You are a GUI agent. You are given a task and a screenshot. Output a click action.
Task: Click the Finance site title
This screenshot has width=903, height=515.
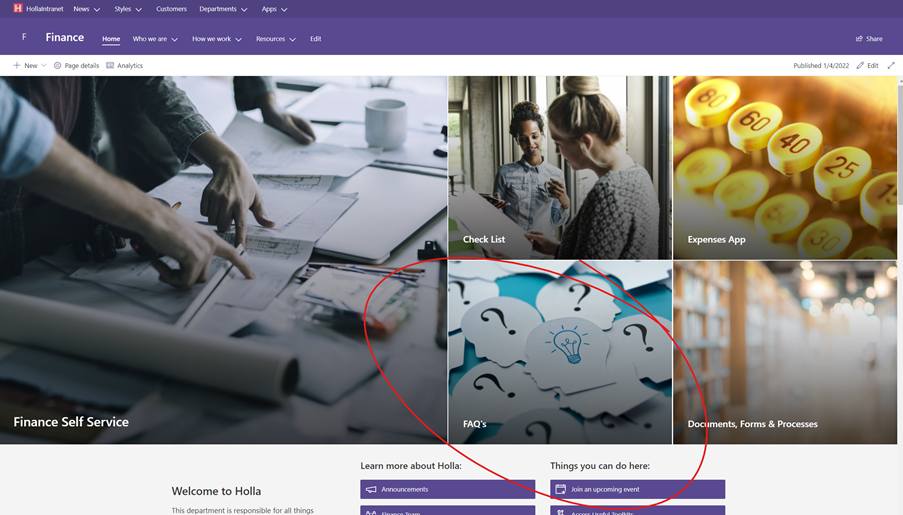point(64,37)
